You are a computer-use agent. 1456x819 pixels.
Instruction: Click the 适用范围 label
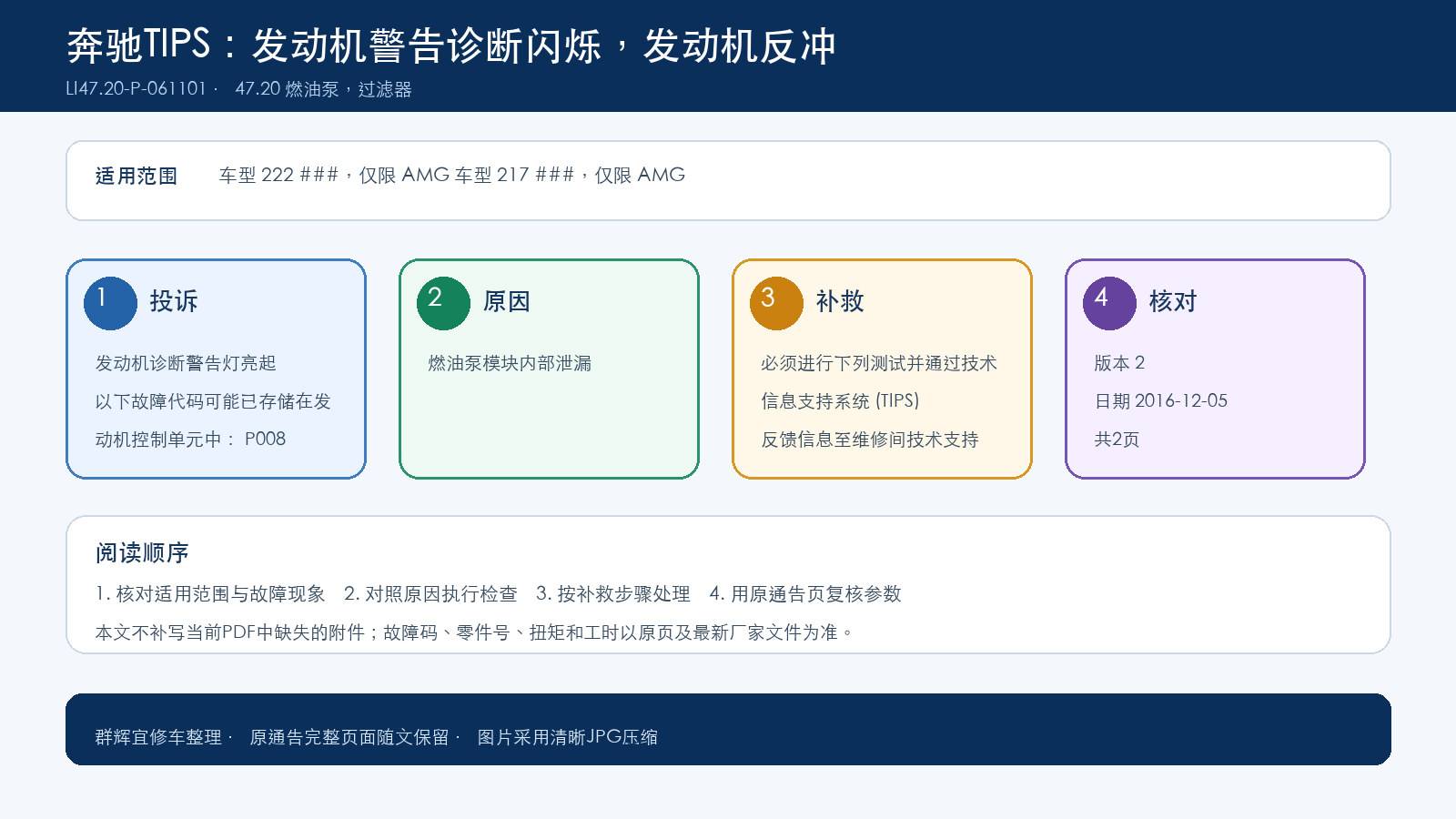136,177
